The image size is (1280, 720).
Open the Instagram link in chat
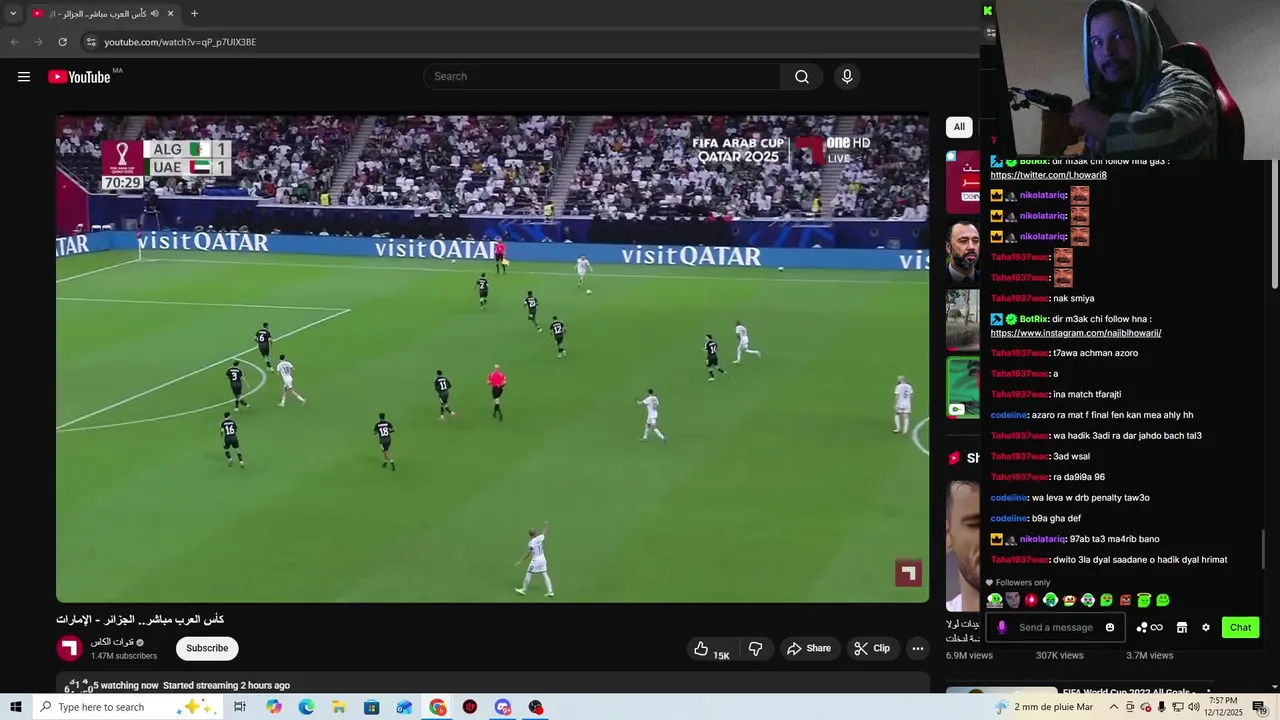pyautogui.click(x=1076, y=333)
